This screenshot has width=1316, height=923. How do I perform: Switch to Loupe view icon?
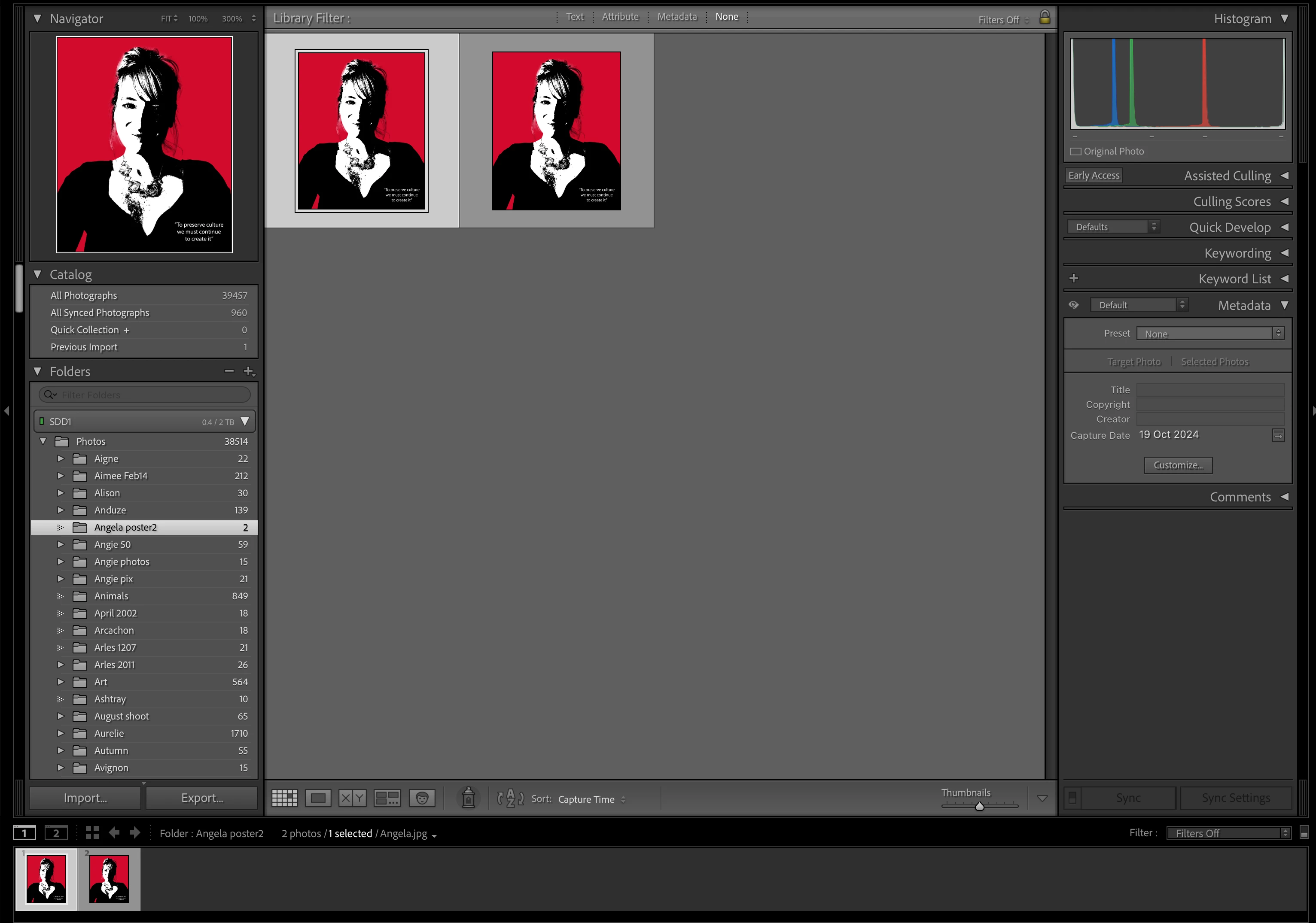pyautogui.click(x=318, y=798)
